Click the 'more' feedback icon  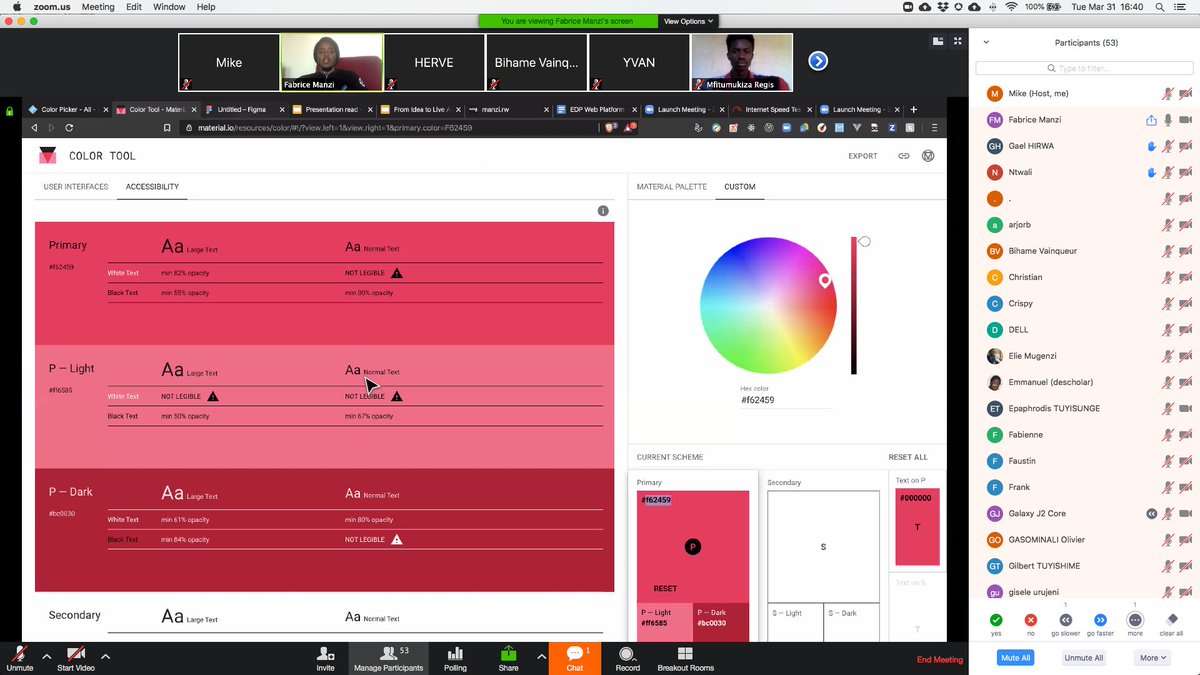click(1134, 620)
